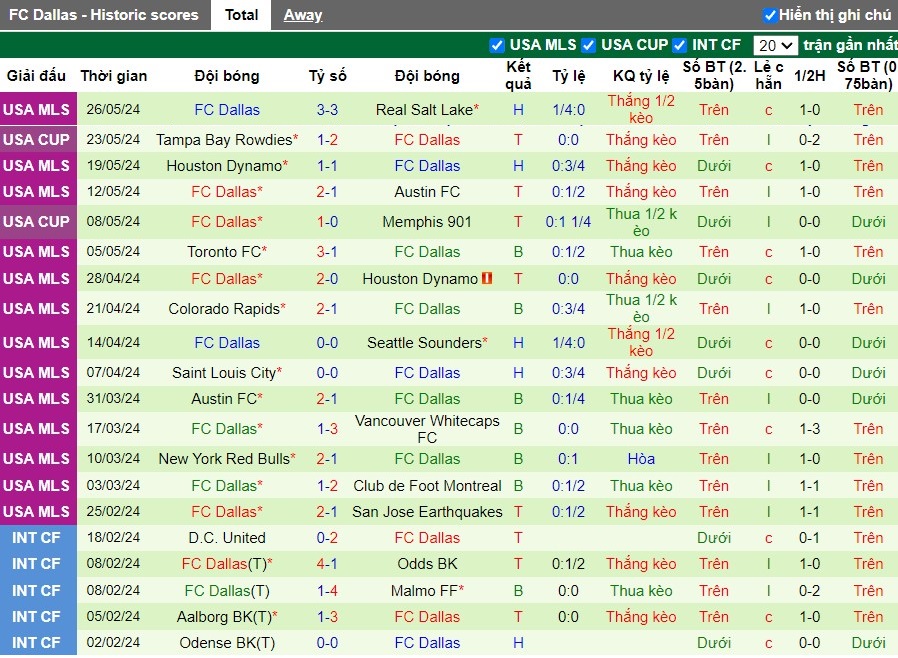
Task: Open Seattle Sounders team link
Action: [x=424, y=342]
